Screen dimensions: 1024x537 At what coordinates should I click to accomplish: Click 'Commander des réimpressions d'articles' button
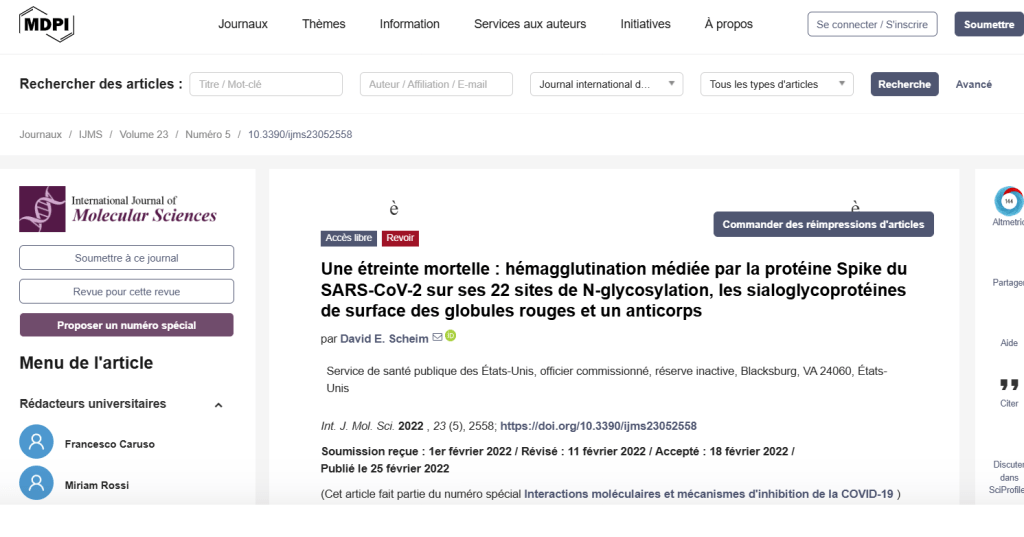[x=823, y=225]
